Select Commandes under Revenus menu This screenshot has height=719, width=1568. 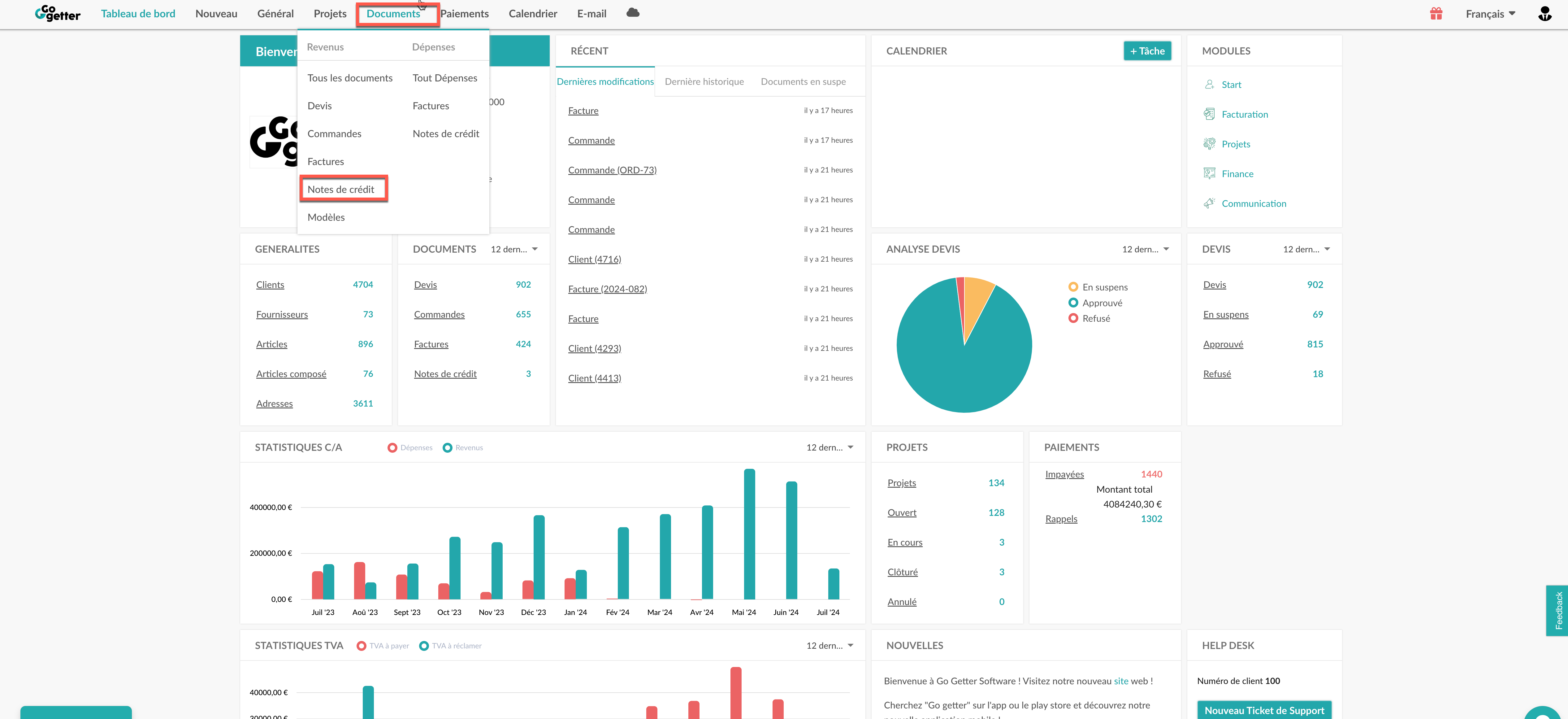(x=334, y=134)
